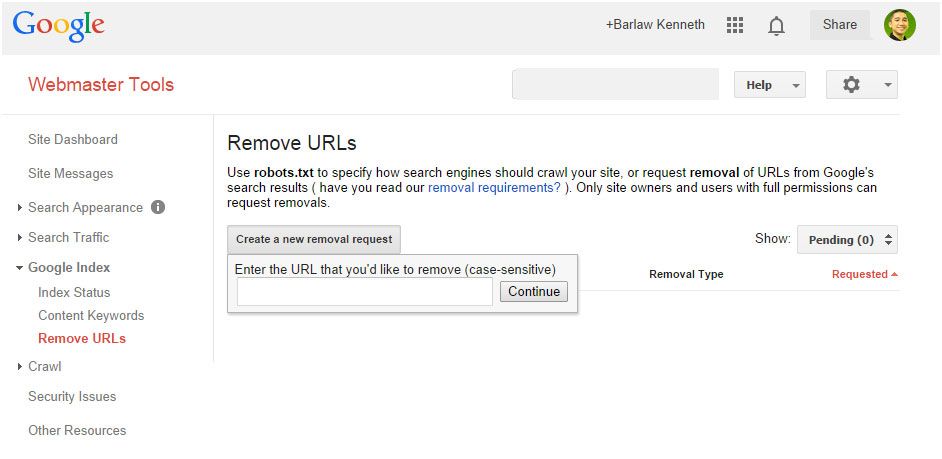Collapse the Google Index section

20,268
